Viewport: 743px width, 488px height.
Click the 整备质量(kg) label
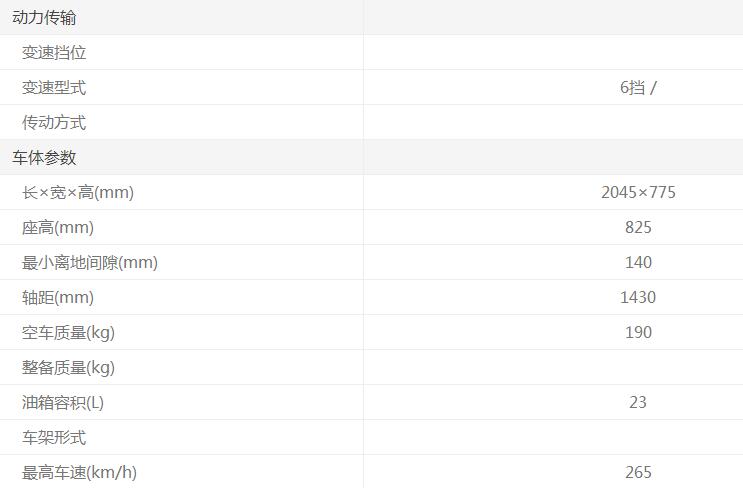68,367
